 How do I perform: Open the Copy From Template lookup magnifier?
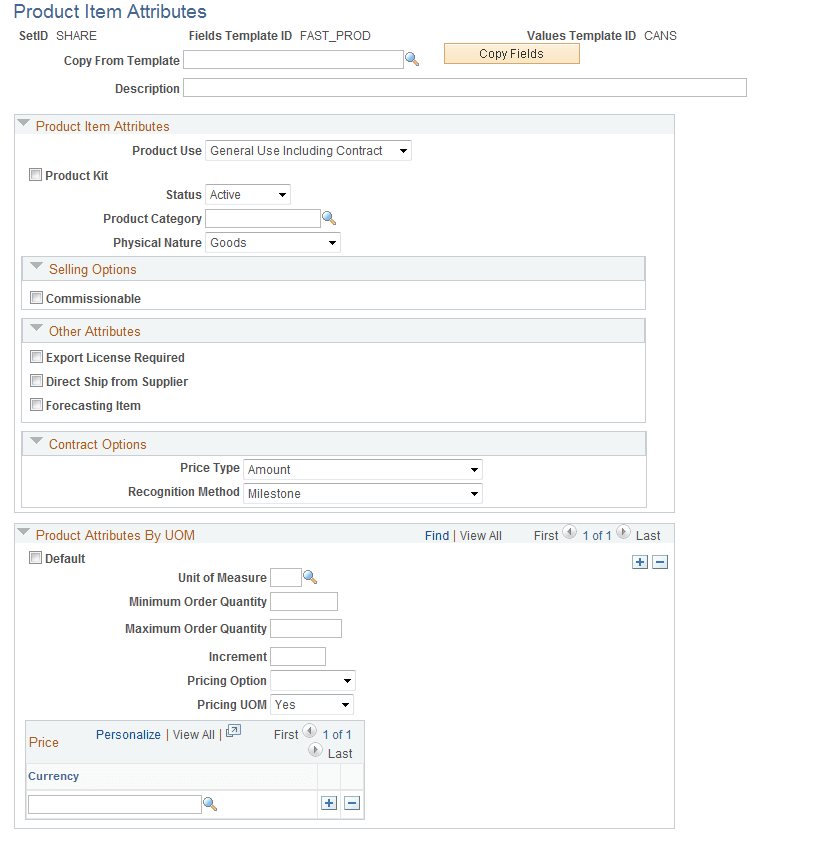[412, 59]
